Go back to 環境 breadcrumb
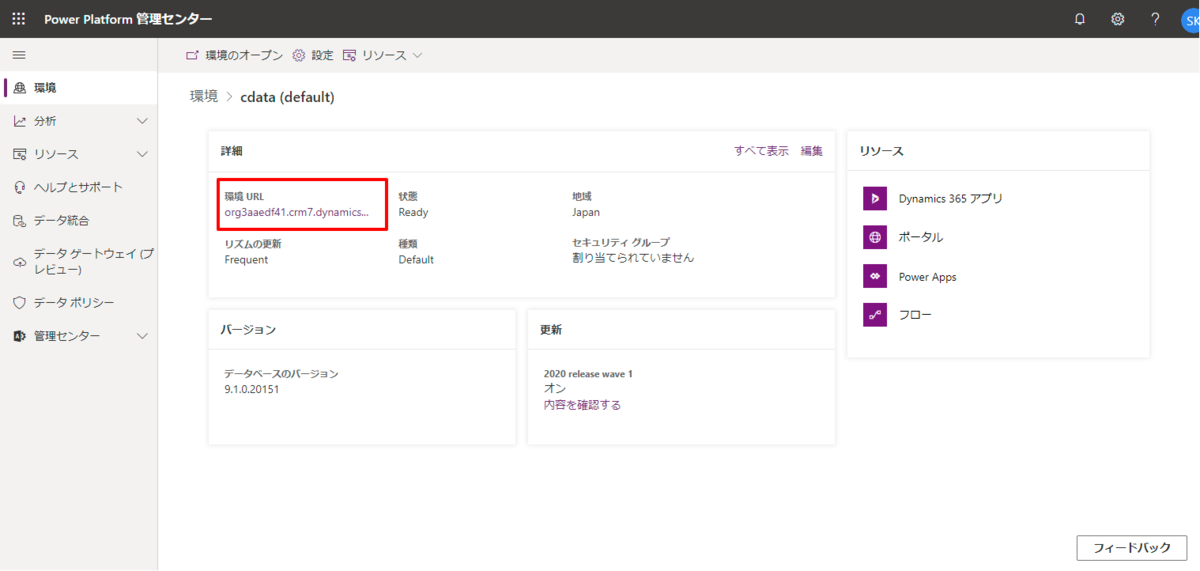This screenshot has height=571, width=1200. click(204, 97)
